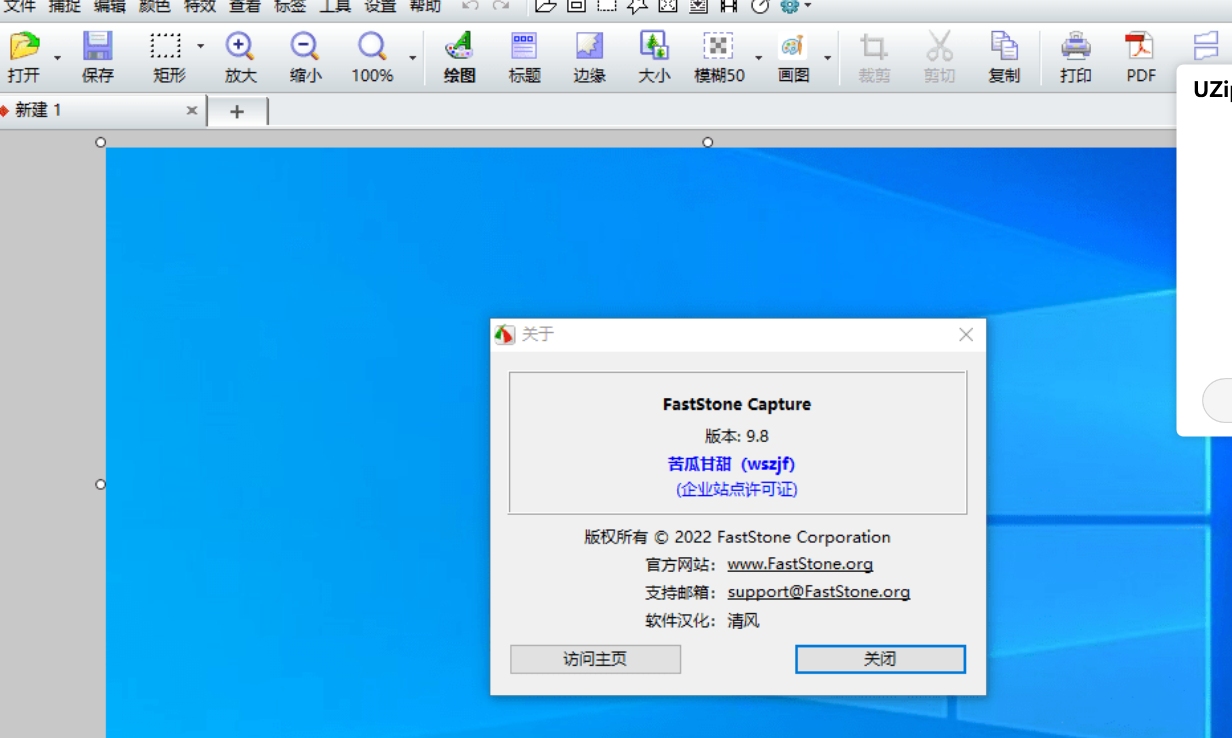Screen dimensions: 1232x738
Task: Click the 关于 dialog title icon
Action: pyautogui.click(x=505, y=334)
